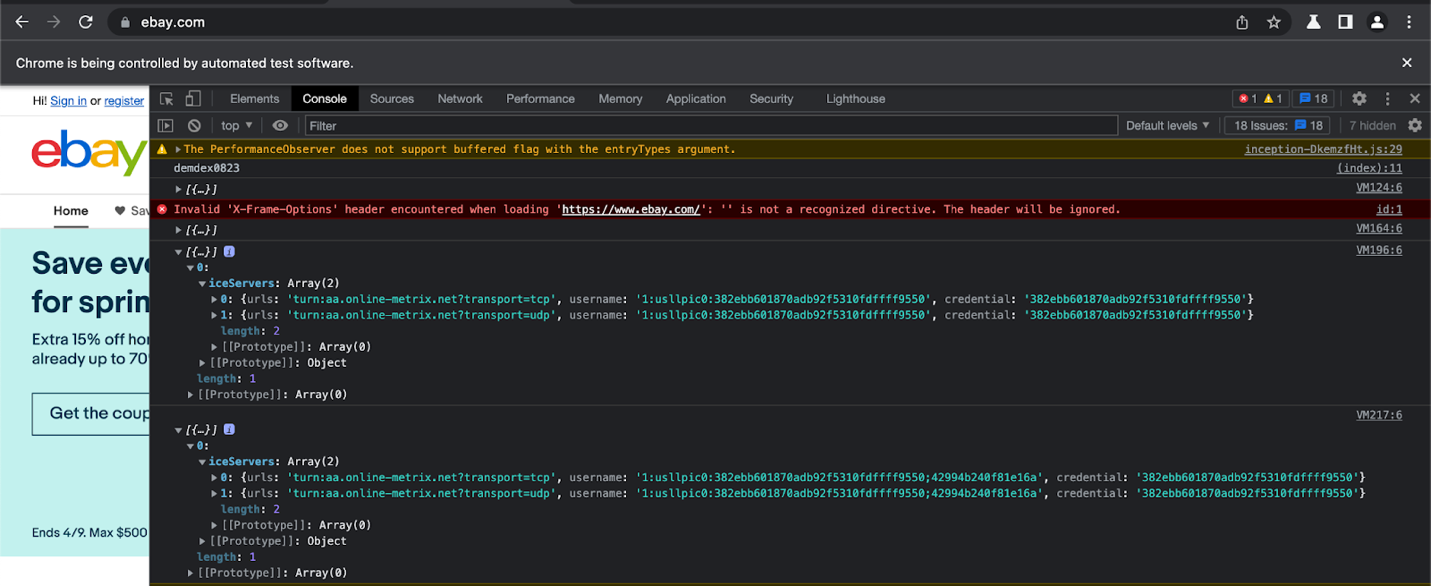This screenshot has width=1431, height=586.
Task: Show the console sidebar
Action: click(x=166, y=126)
